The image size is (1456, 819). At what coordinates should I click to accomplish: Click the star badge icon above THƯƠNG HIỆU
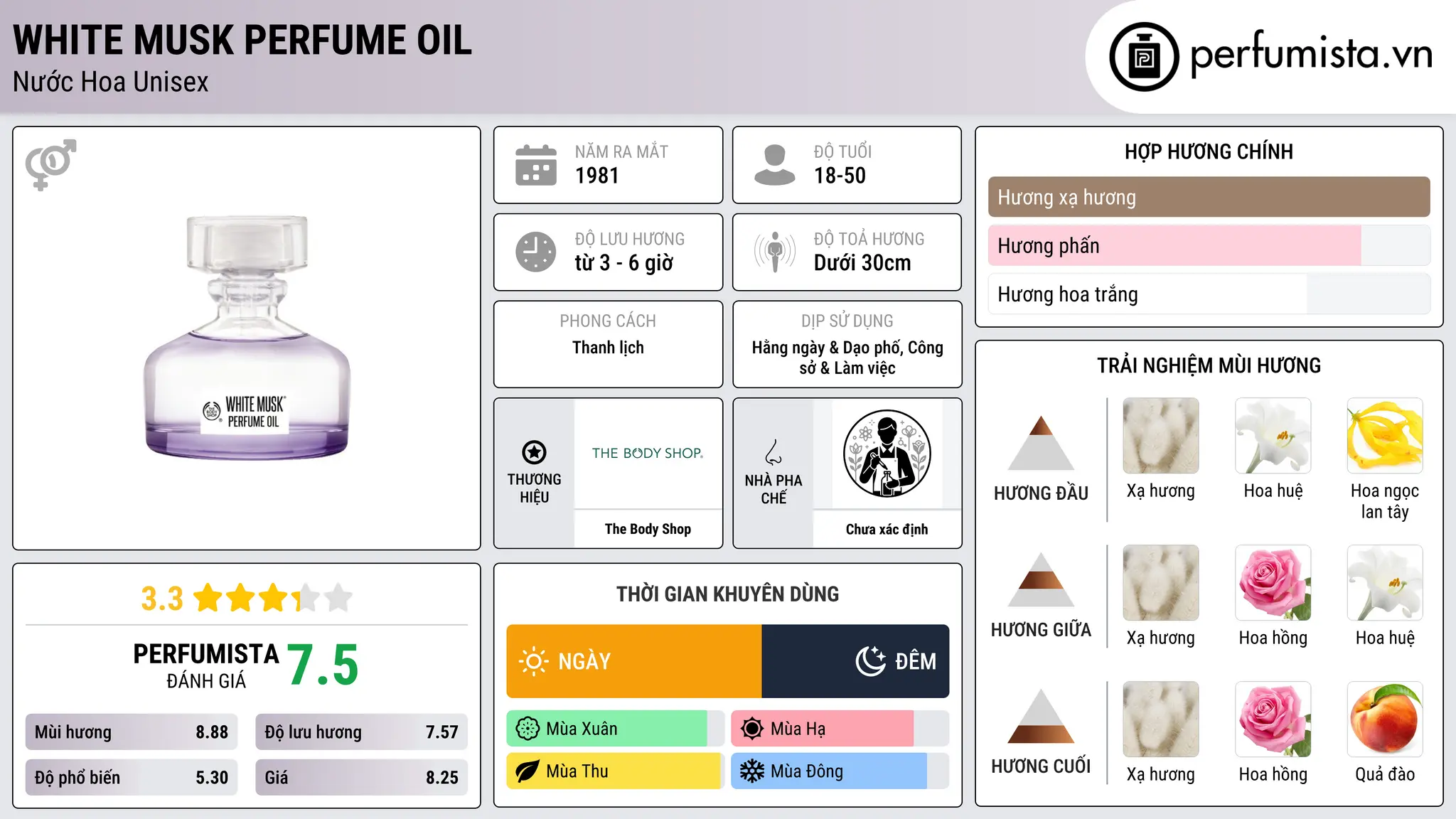coord(534,452)
